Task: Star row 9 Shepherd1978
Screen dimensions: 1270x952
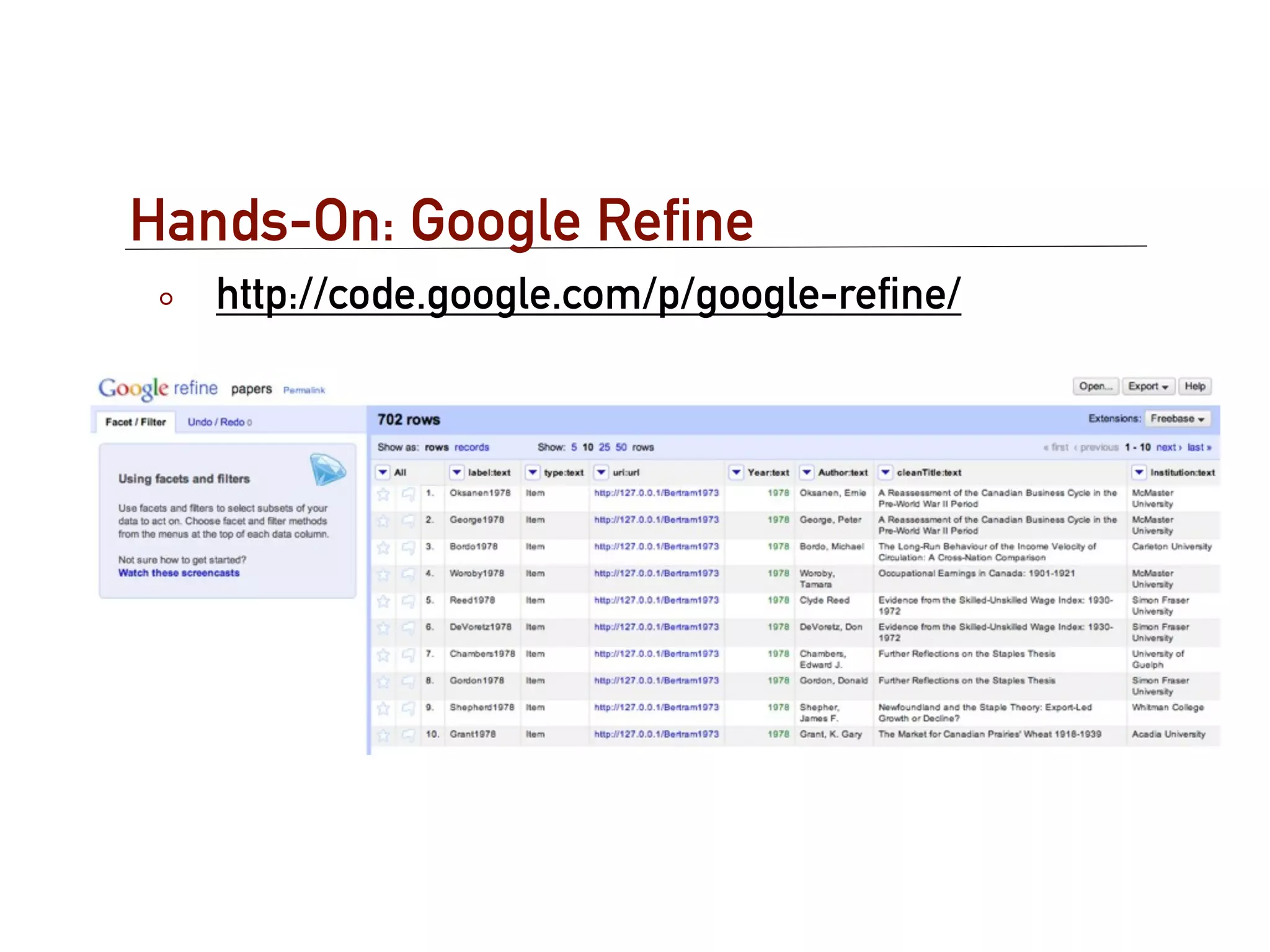Action: [x=383, y=708]
